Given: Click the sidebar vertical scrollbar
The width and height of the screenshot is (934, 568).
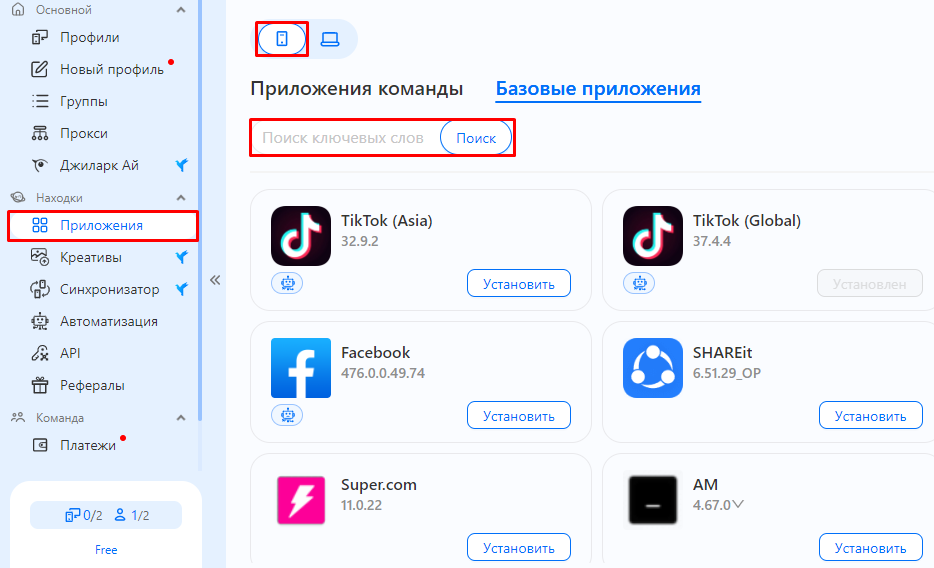Looking at the screenshot, I should (x=200, y=208).
